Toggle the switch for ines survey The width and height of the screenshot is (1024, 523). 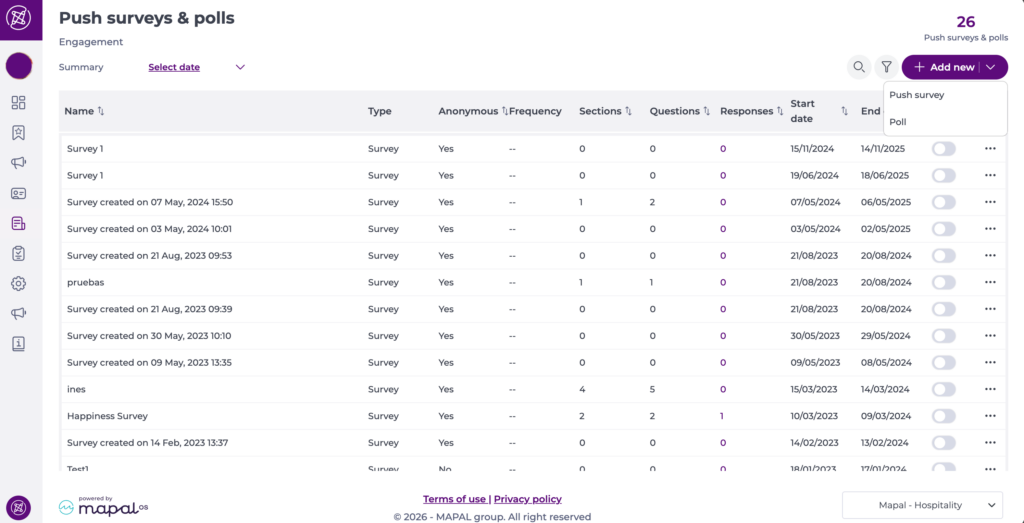(943, 389)
